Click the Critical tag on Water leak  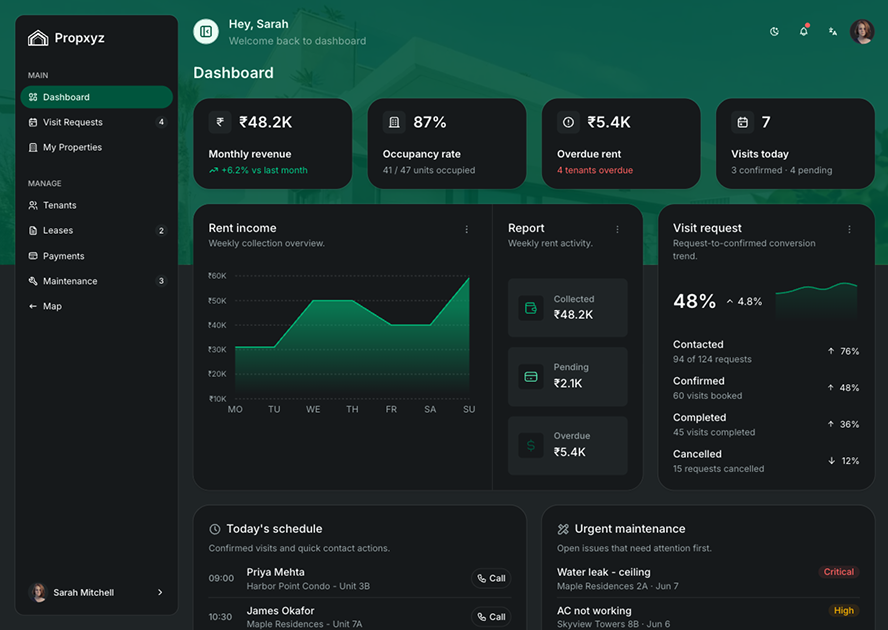(839, 572)
